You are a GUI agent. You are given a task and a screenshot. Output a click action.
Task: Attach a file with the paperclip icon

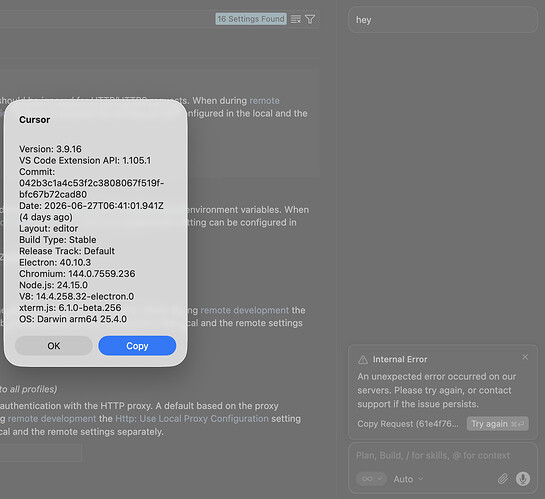click(x=503, y=479)
